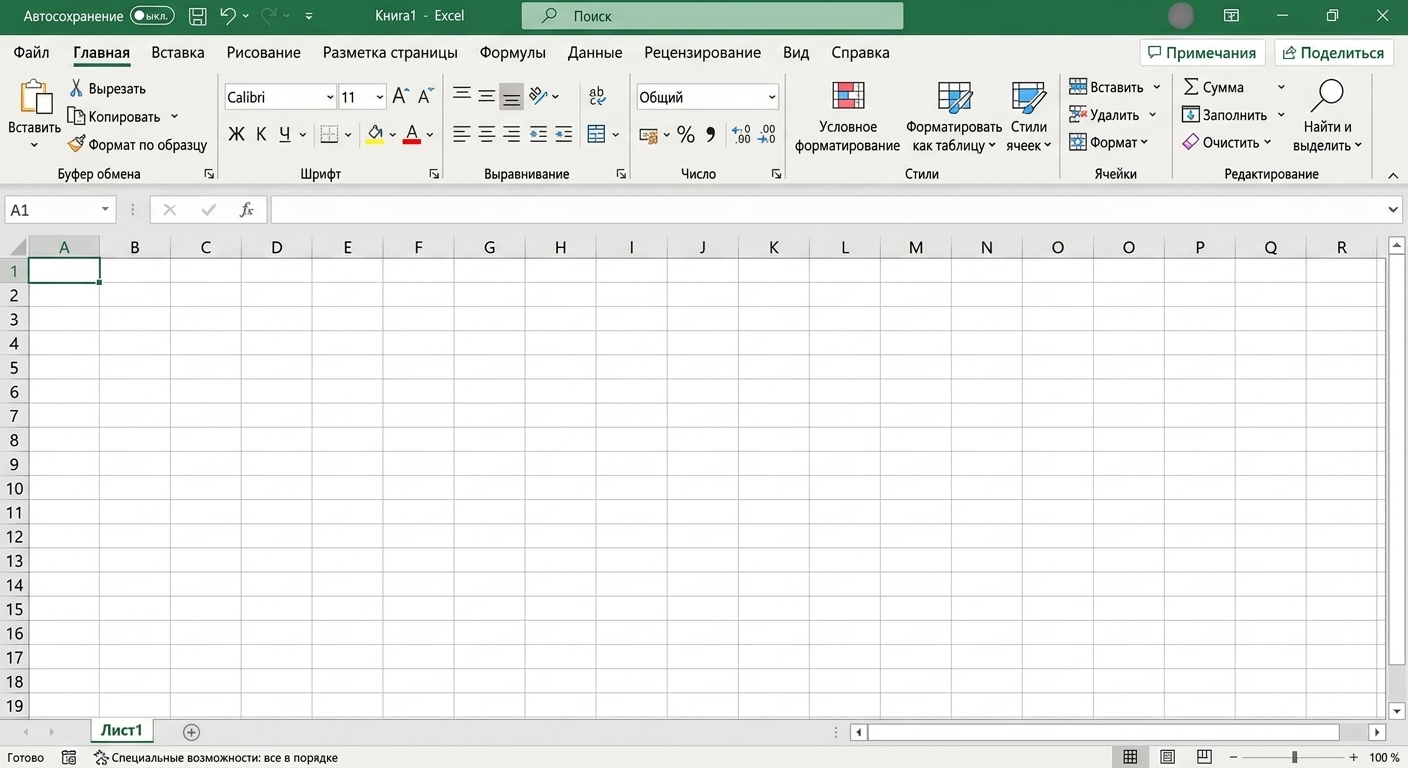Image resolution: width=1408 pixels, height=768 pixels.
Task: Click the Merge and Center icon
Action: tap(597, 134)
